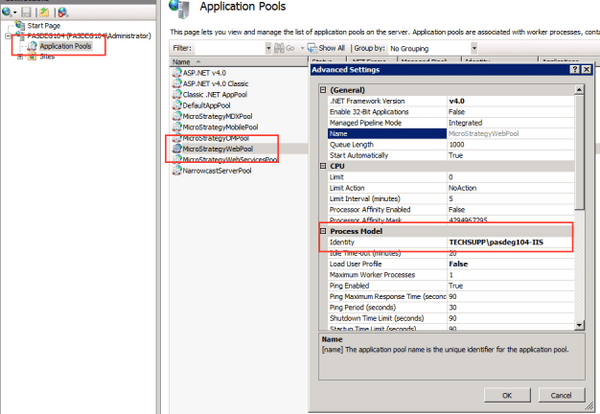The height and width of the screenshot is (414, 600).
Task: Select the Ping Enabled property
Action: pyautogui.click(x=451, y=286)
